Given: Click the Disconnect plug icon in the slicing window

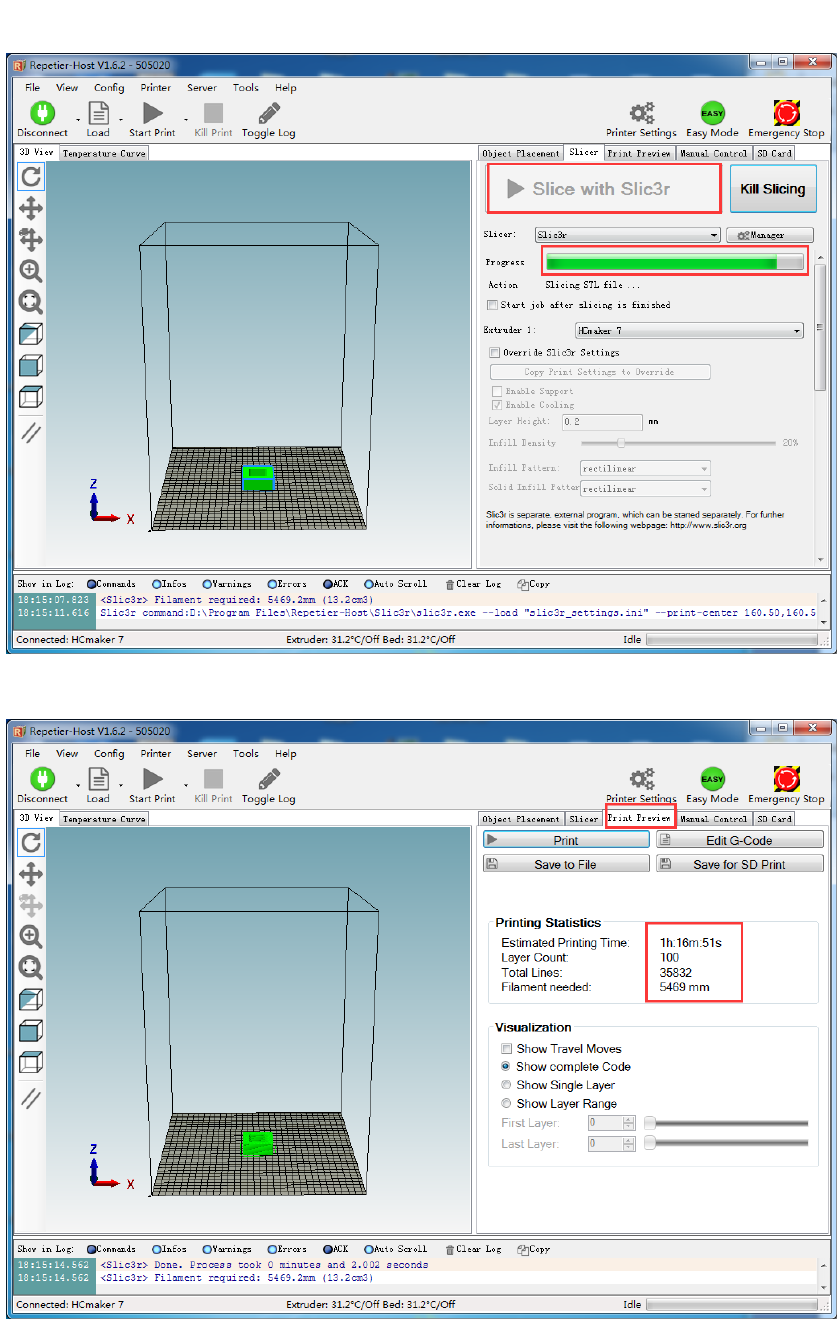Looking at the screenshot, I should click(x=41, y=112).
